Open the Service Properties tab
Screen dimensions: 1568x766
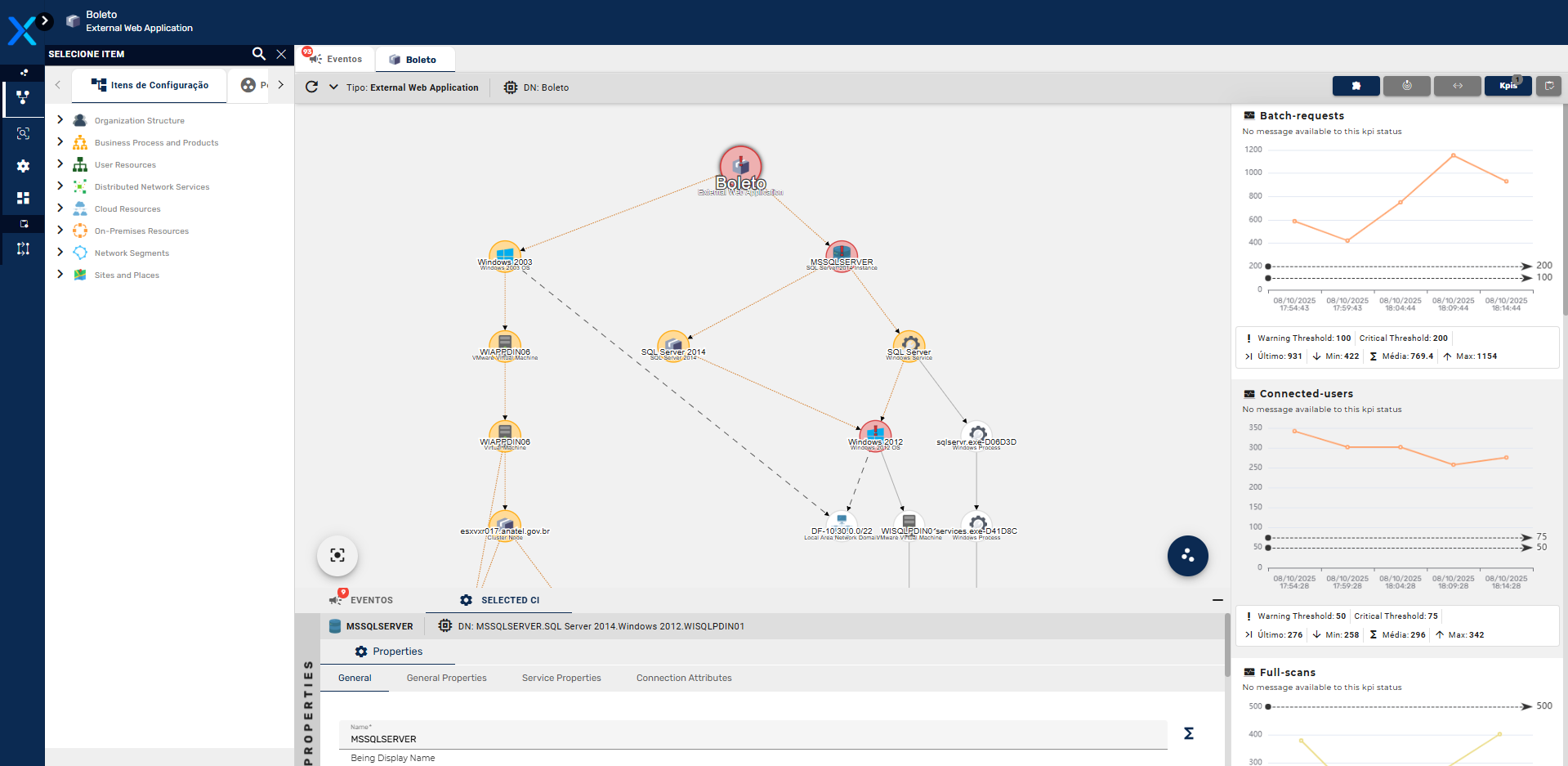click(561, 678)
